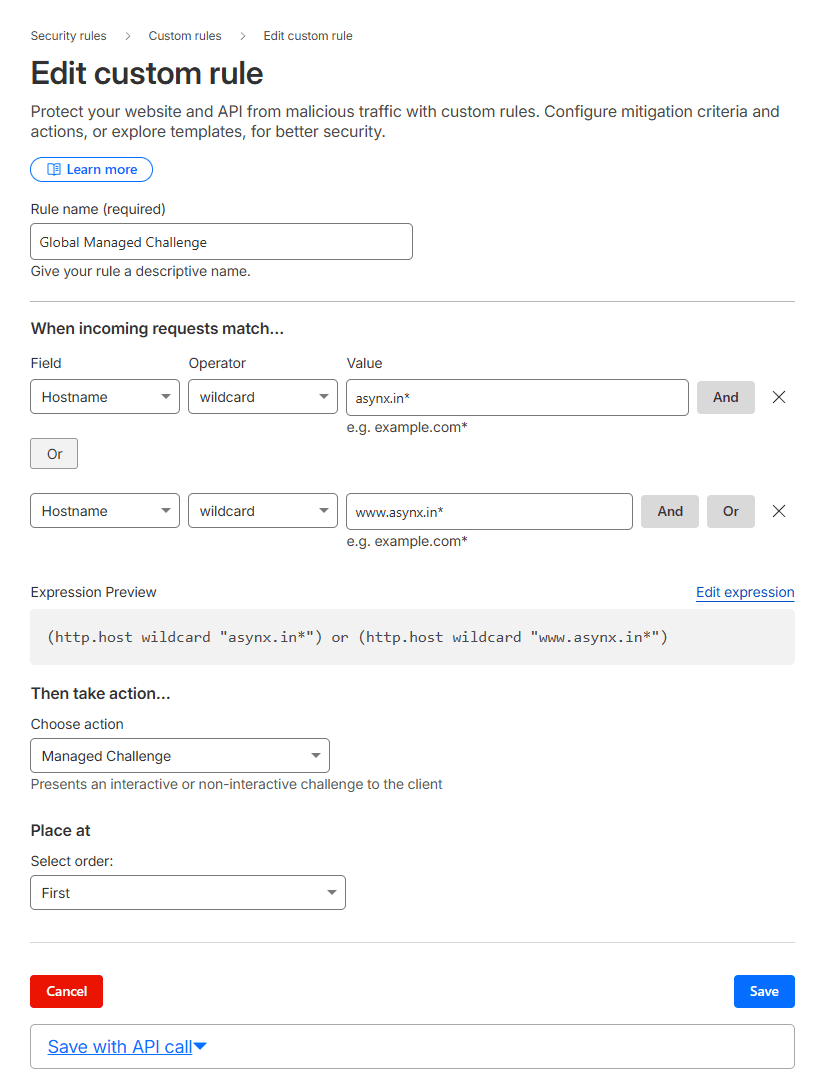Open the wildcard Operator dropdown
The width and height of the screenshot is (823, 1092).
point(262,397)
